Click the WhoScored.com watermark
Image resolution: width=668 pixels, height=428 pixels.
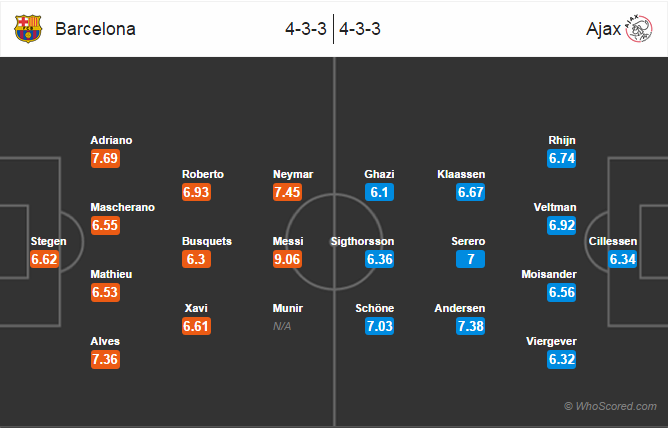coord(610,406)
